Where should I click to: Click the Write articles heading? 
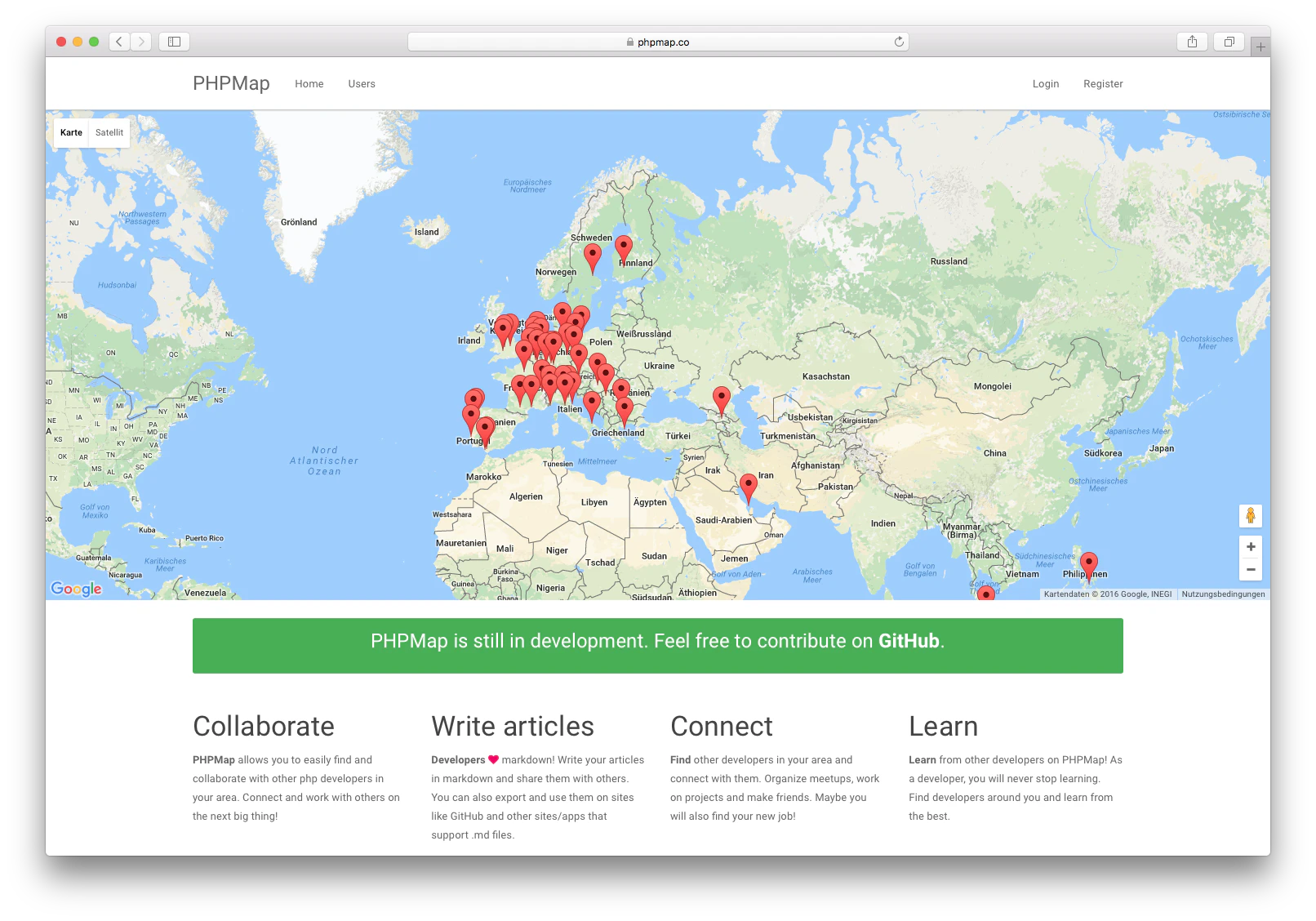pos(513,726)
